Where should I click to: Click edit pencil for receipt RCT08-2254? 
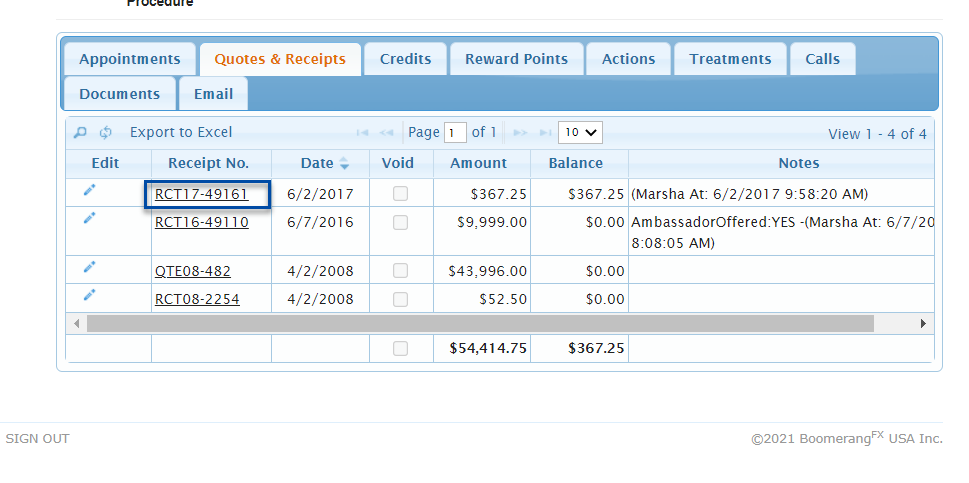click(x=90, y=295)
